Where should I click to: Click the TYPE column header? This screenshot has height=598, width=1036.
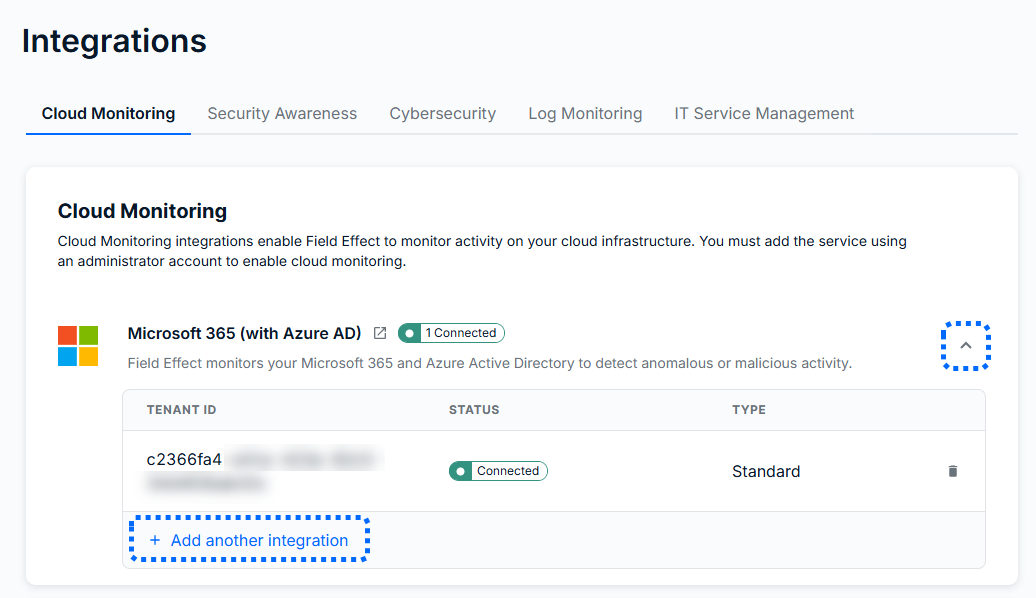tap(749, 410)
